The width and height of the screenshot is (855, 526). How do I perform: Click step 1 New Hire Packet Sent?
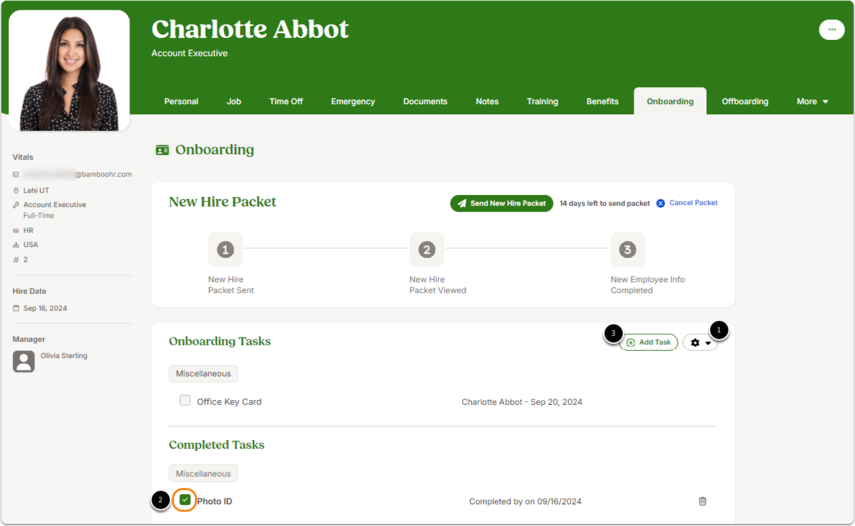click(225, 250)
